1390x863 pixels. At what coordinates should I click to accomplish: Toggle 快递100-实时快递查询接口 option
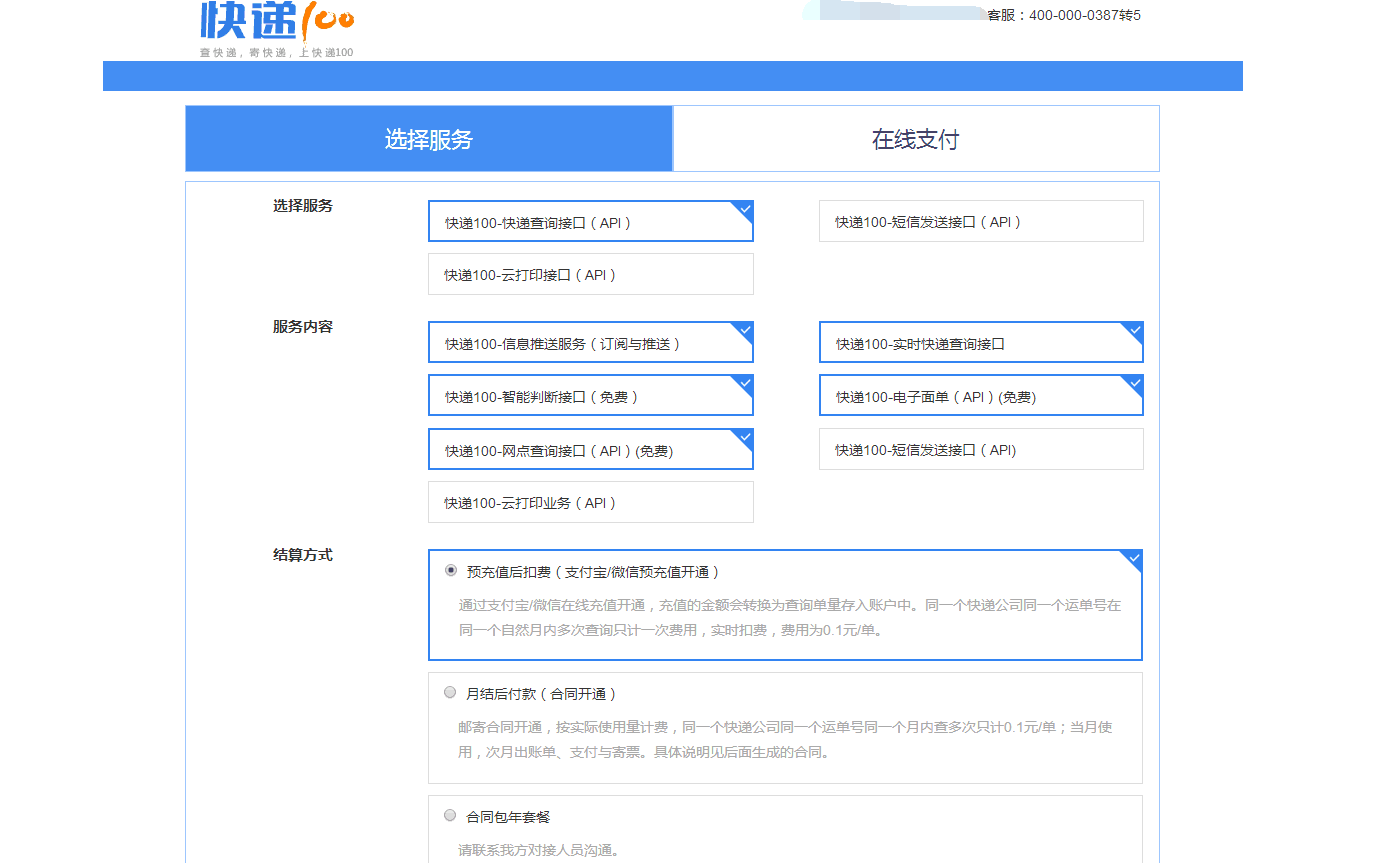(x=980, y=343)
